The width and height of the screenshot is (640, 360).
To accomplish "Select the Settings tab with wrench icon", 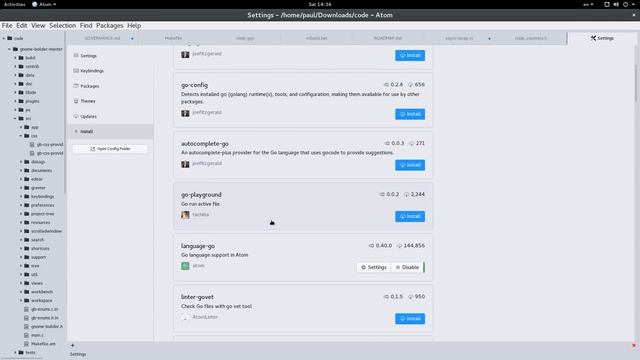I will [x=602, y=38].
